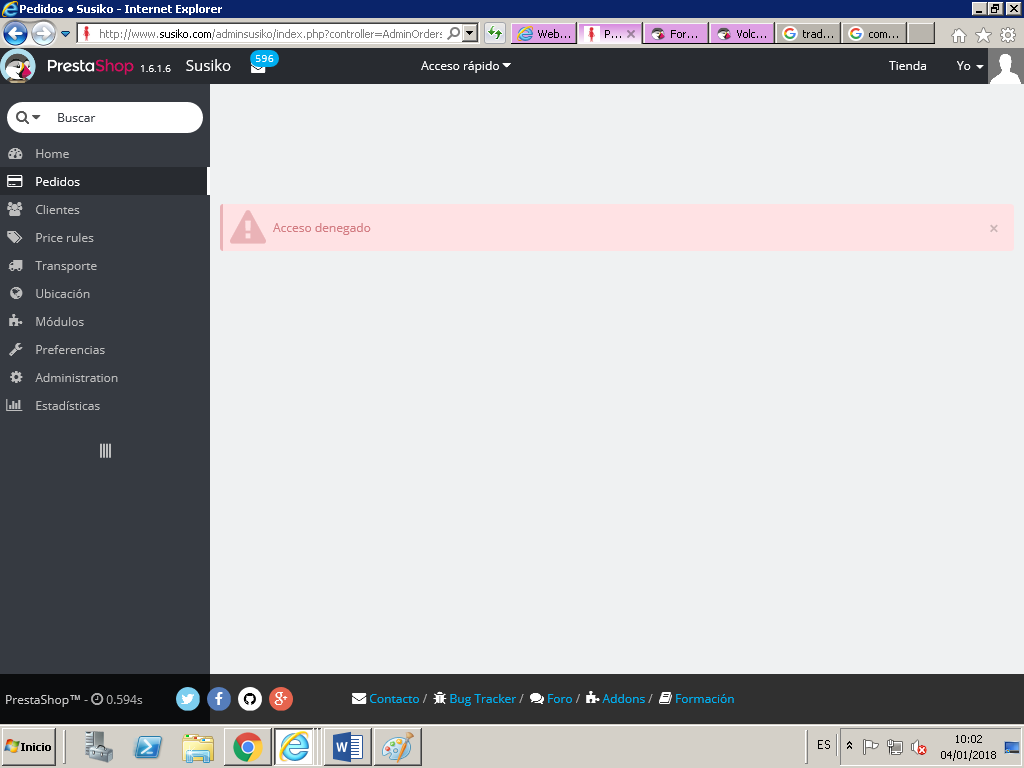Viewport: 1024px width, 768px height.
Task: Collapse the sidebar using the bars handle
Action: 105,451
